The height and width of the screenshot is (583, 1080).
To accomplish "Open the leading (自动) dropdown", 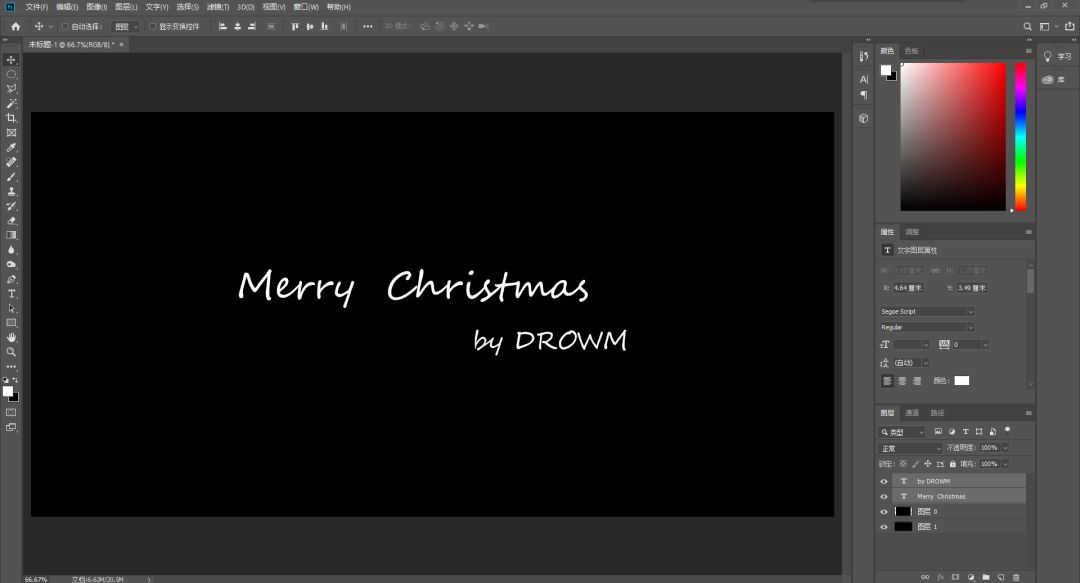I will click(x=912, y=362).
